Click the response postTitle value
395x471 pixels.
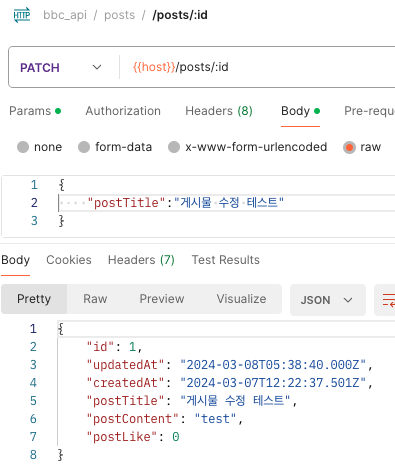pos(235,401)
